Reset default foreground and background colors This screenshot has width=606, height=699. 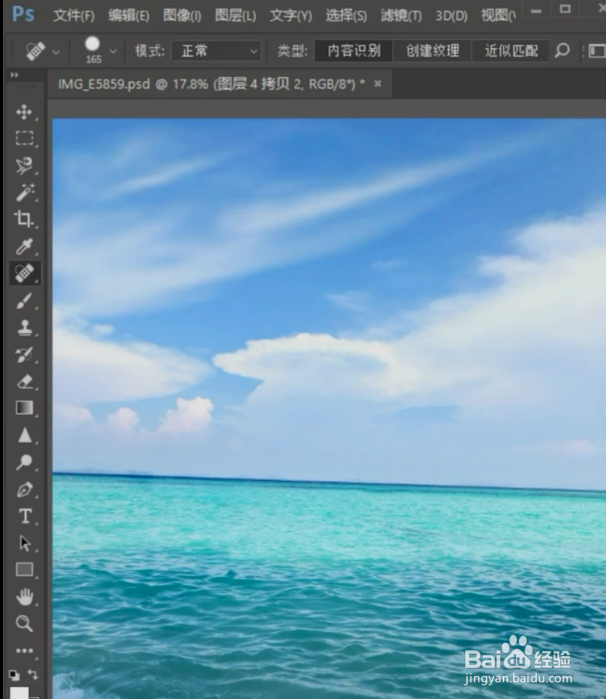(14, 675)
